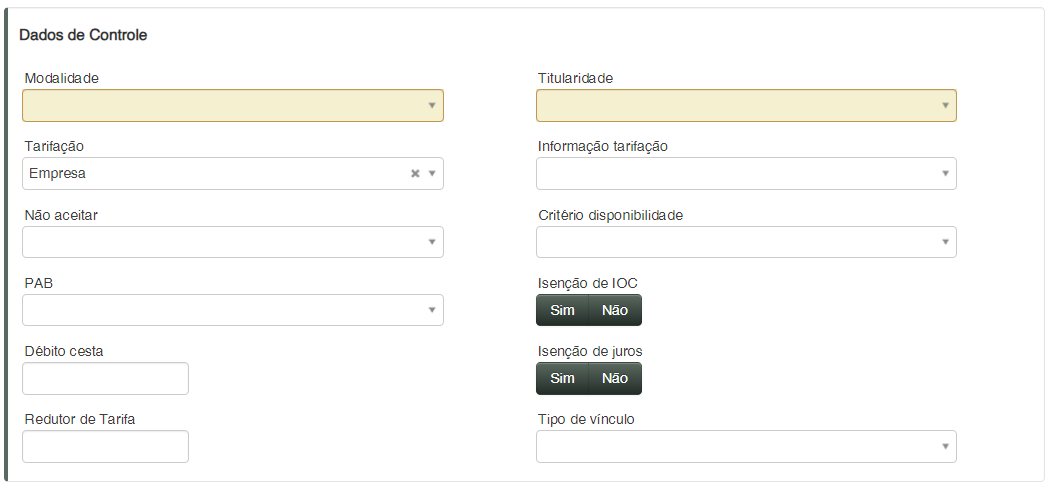Image resolution: width=1057 pixels, height=497 pixels.
Task: Set Isenção de juros to Sim
Action: 562,378
